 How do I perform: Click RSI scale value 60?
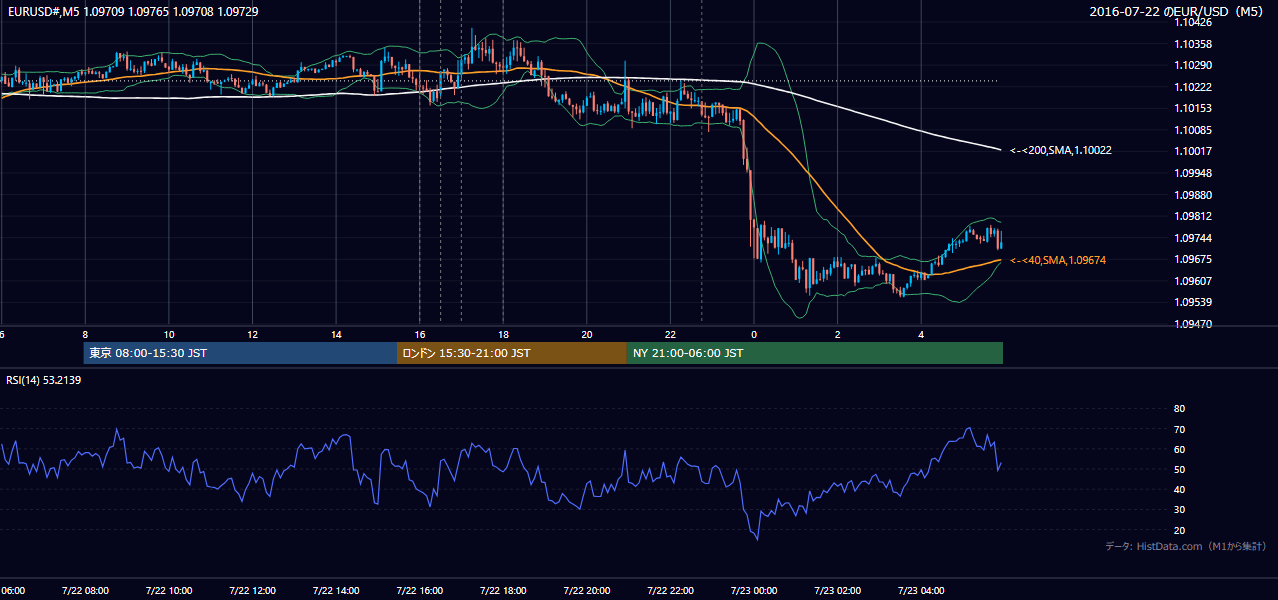pyautogui.click(x=1179, y=449)
